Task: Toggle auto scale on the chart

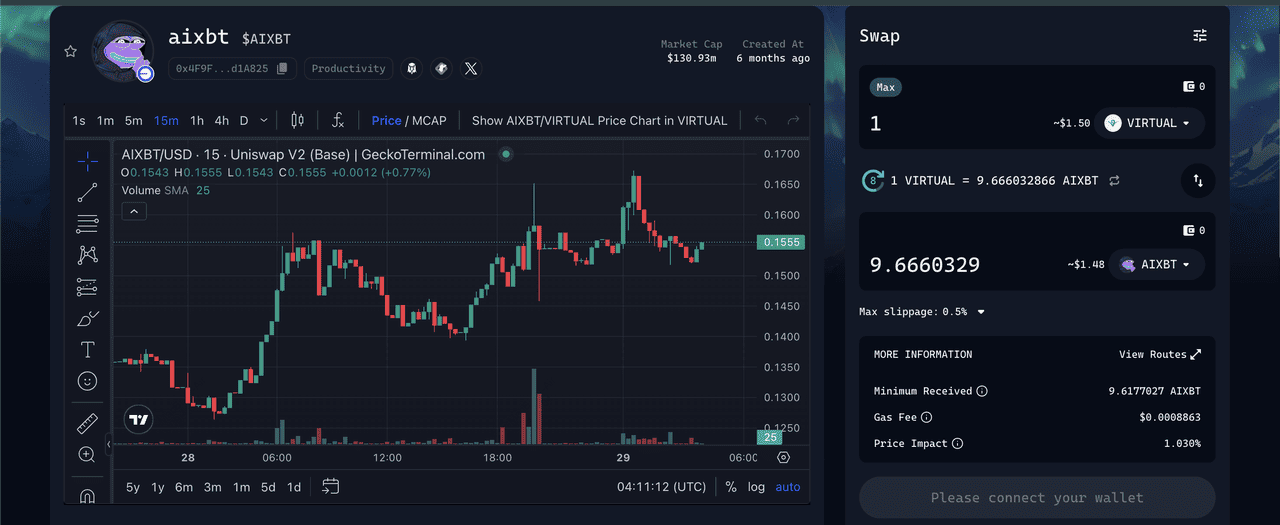Action: pyautogui.click(x=788, y=487)
